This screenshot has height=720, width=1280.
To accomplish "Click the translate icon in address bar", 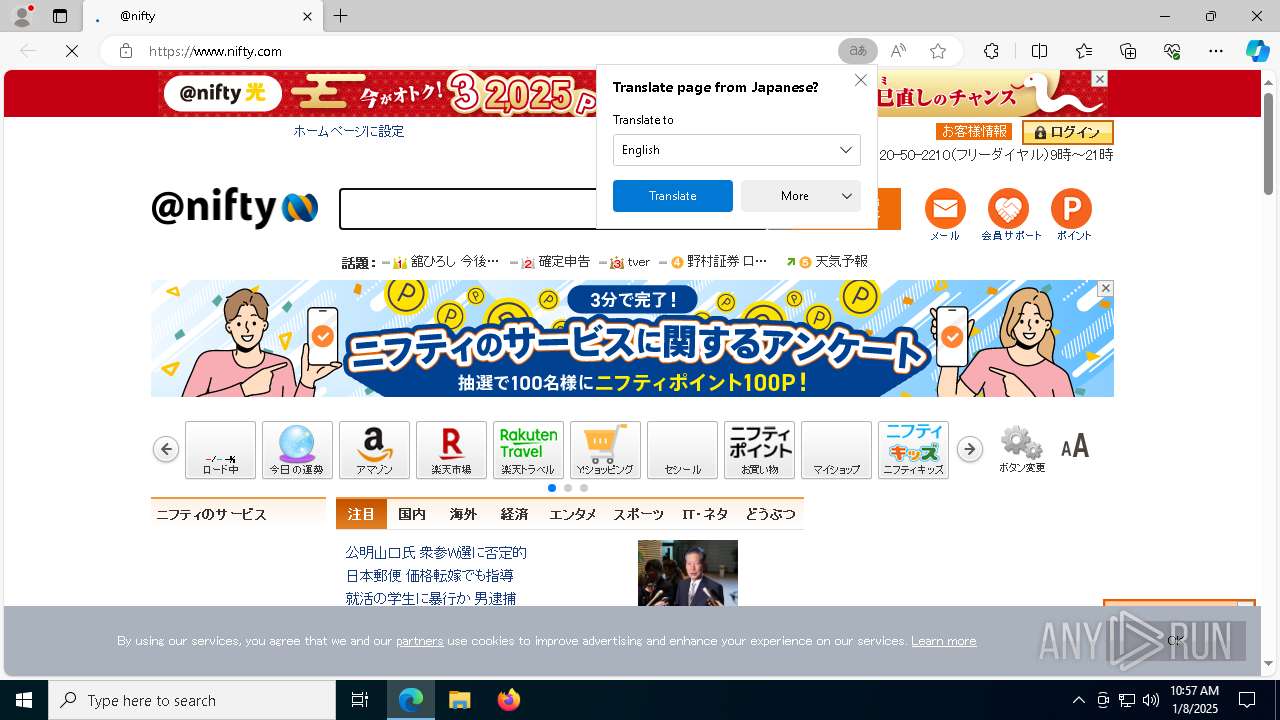I will tap(857, 51).
